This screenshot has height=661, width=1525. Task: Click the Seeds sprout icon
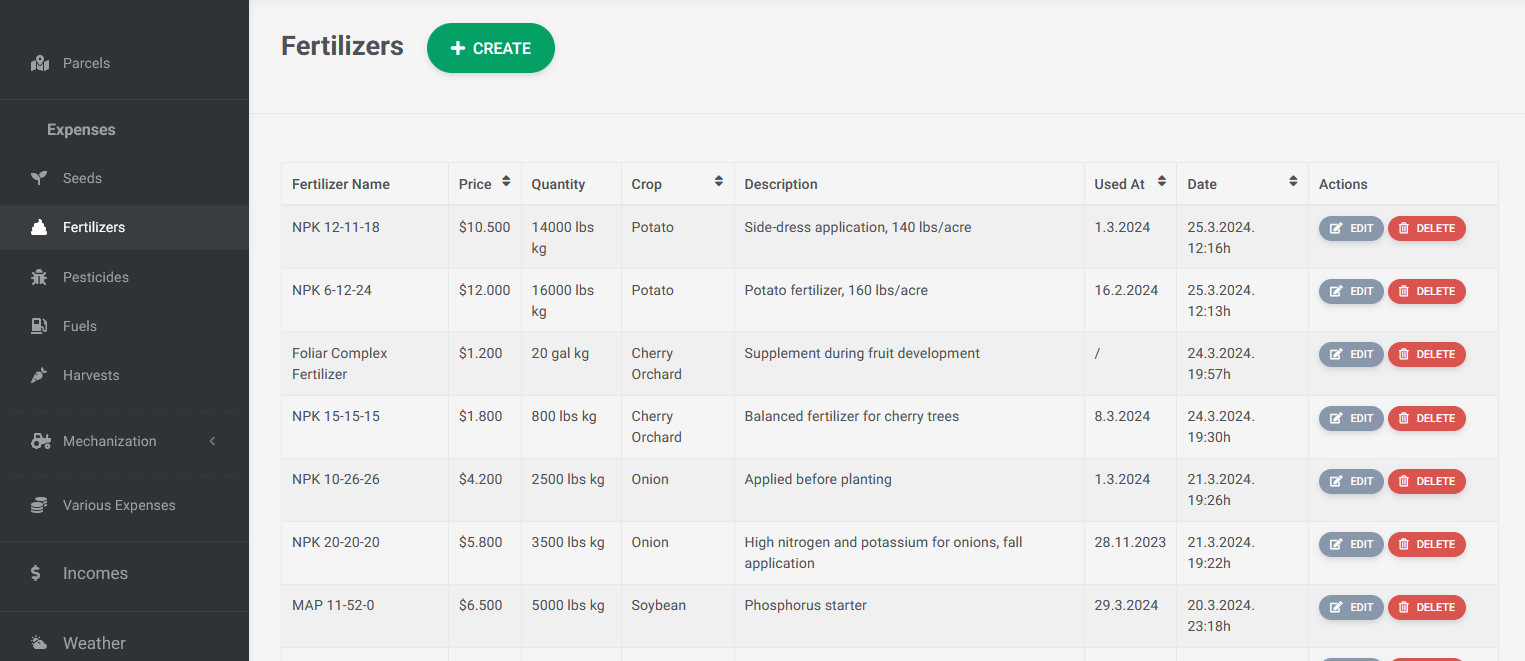[x=40, y=178]
